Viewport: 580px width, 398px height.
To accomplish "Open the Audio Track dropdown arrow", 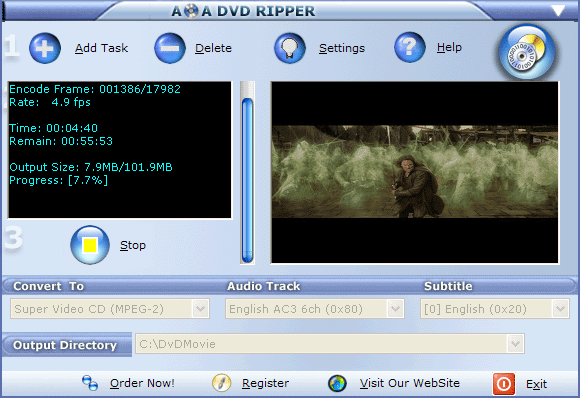I will 395,308.
